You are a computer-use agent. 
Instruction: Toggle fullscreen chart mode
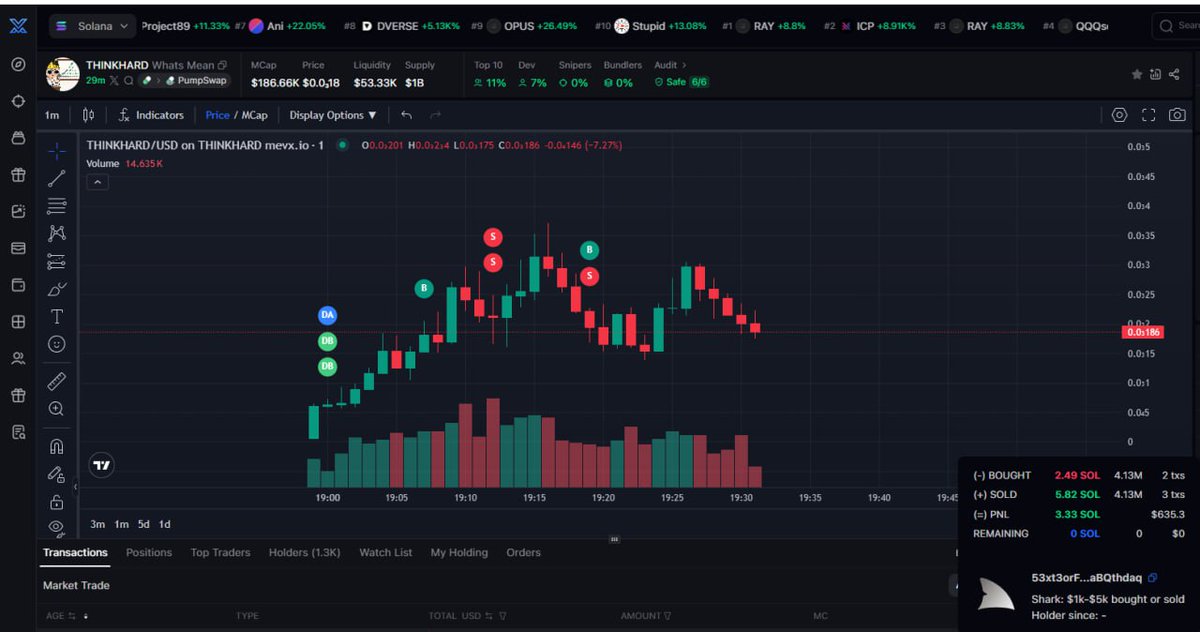1148,115
